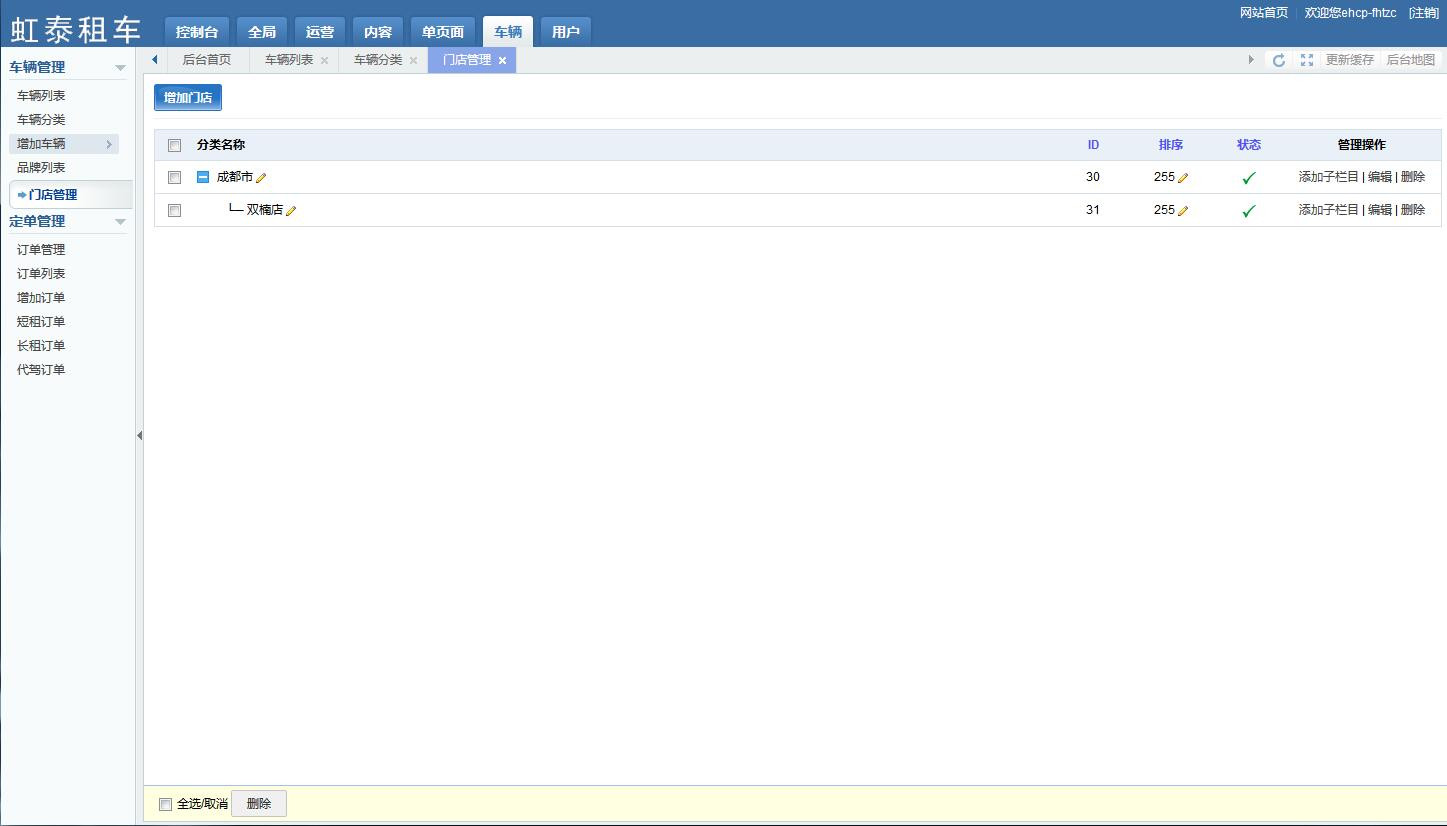The height and width of the screenshot is (826, 1447).
Task: Toggle the 成都市 row checkbox
Action: [174, 177]
